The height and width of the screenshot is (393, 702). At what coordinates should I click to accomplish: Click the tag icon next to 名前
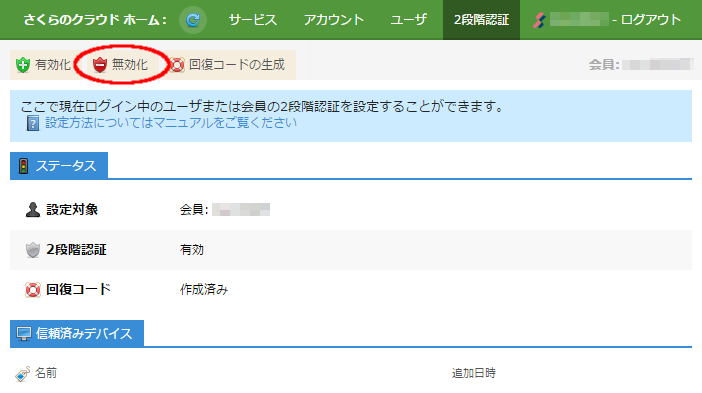coord(22,374)
